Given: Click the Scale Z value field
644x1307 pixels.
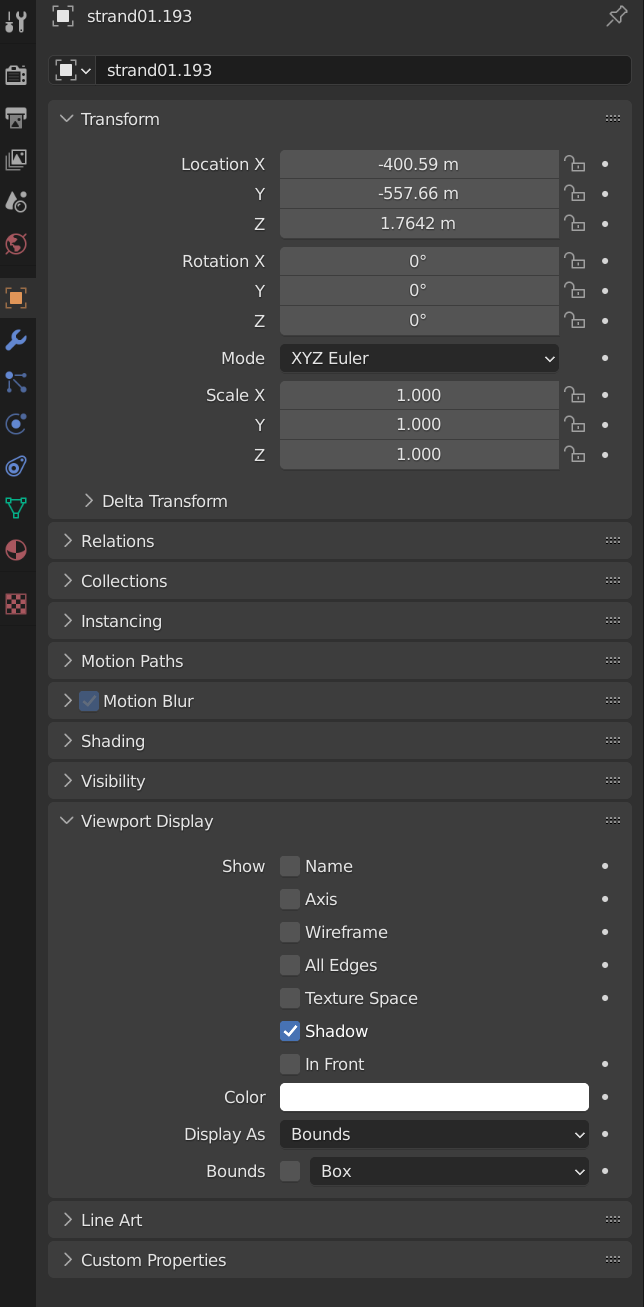Looking at the screenshot, I should 419,454.
